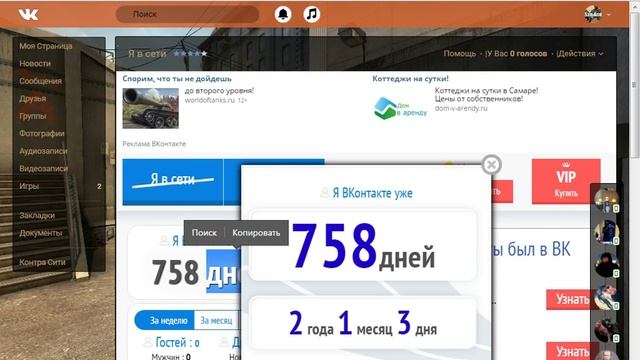The height and width of the screenshot is (360, 640).
Task: Click the VK logo icon
Action: point(28,14)
